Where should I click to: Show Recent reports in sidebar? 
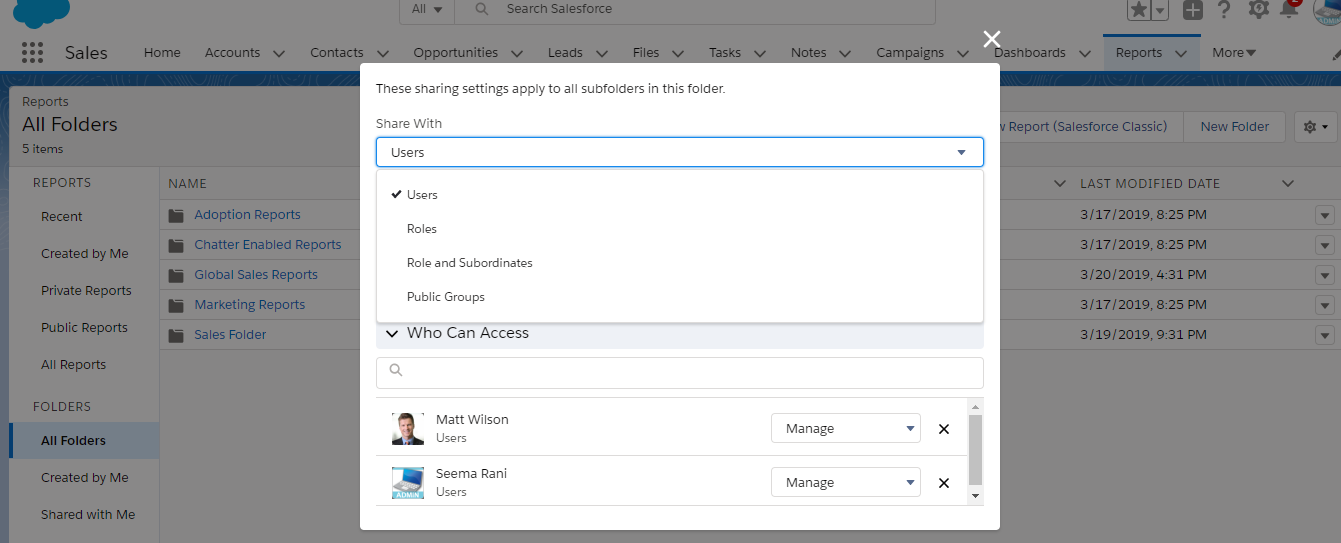(x=62, y=217)
